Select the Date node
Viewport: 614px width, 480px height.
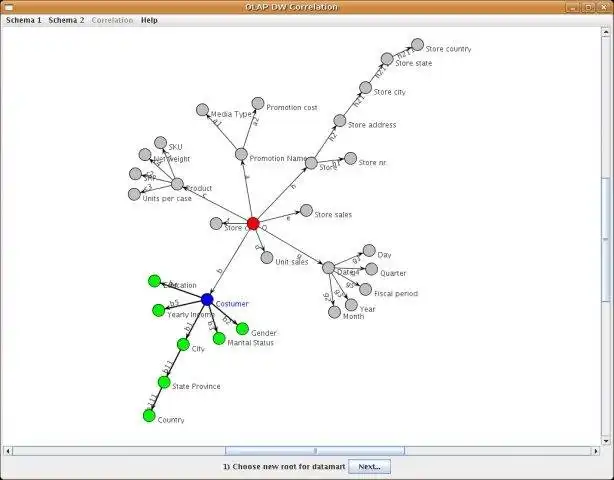[x=329, y=268]
